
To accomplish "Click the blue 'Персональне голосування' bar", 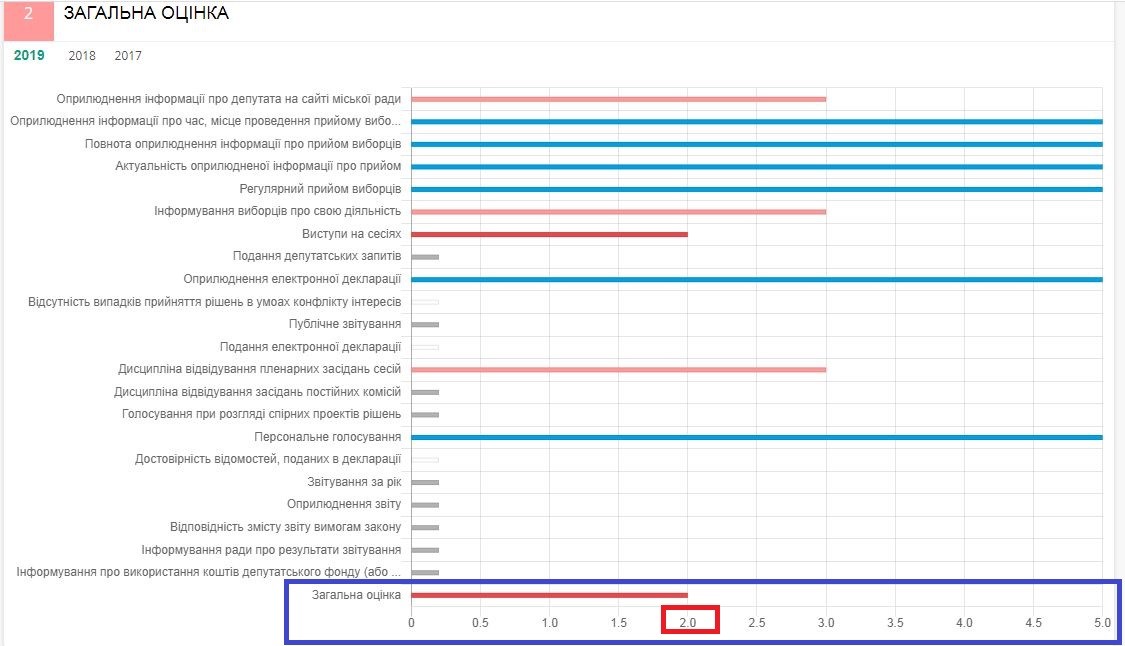I will (x=756, y=437).
